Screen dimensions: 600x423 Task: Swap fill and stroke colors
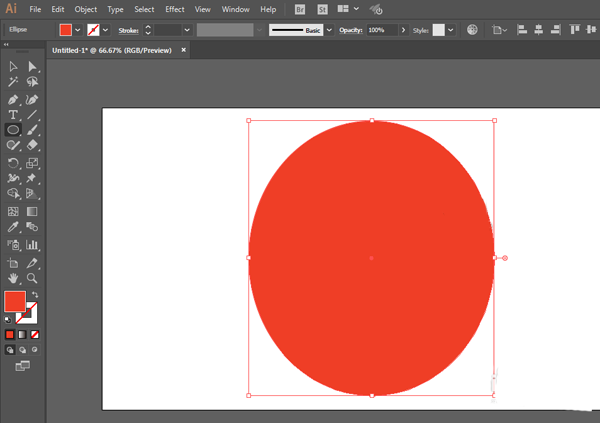35,294
